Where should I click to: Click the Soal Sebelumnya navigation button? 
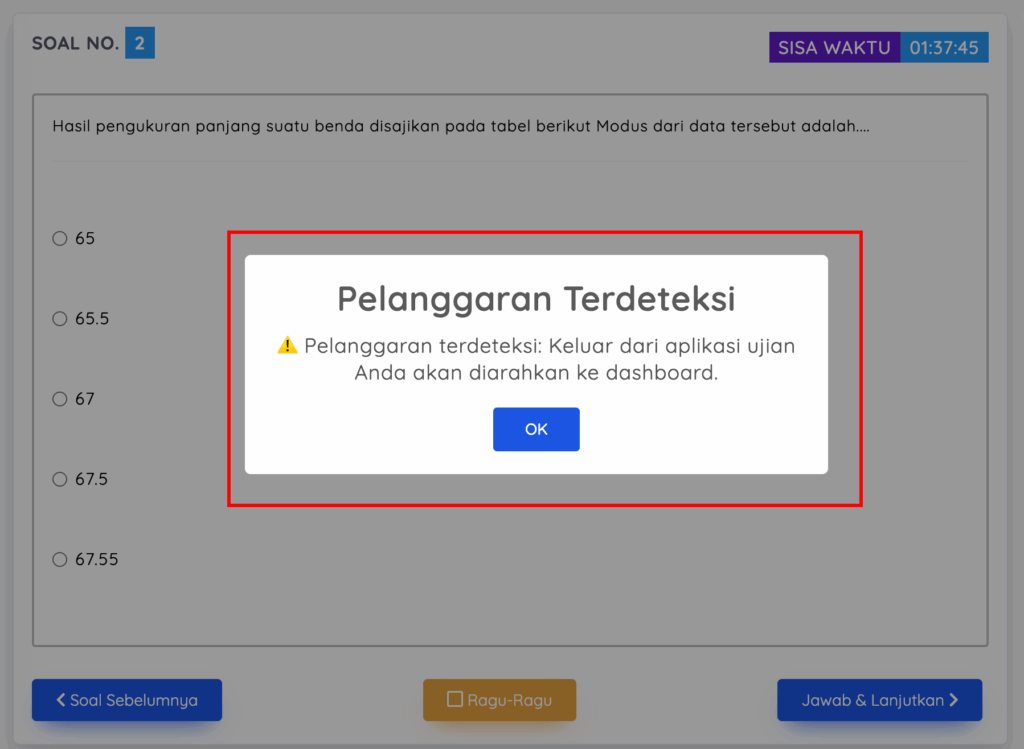[127, 700]
